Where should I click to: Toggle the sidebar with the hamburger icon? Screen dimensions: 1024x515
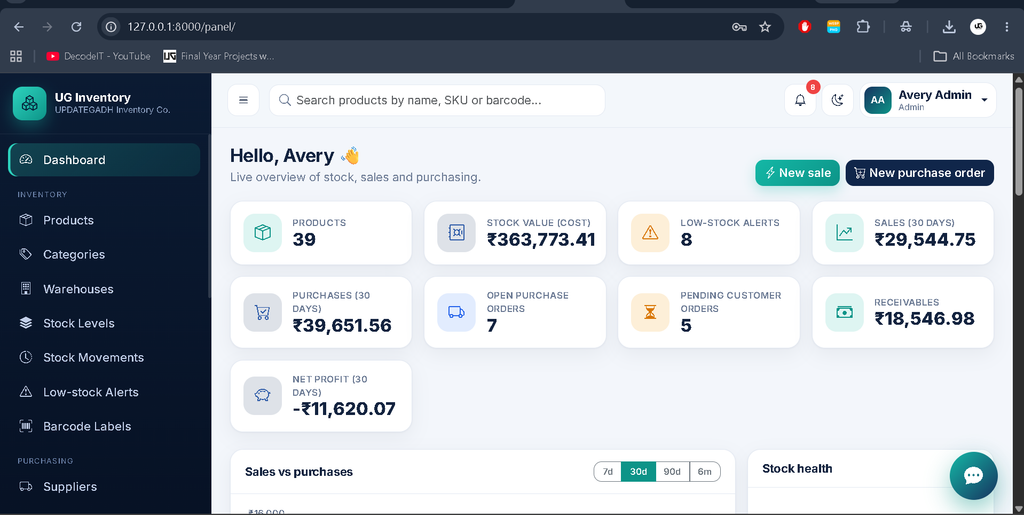244,100
